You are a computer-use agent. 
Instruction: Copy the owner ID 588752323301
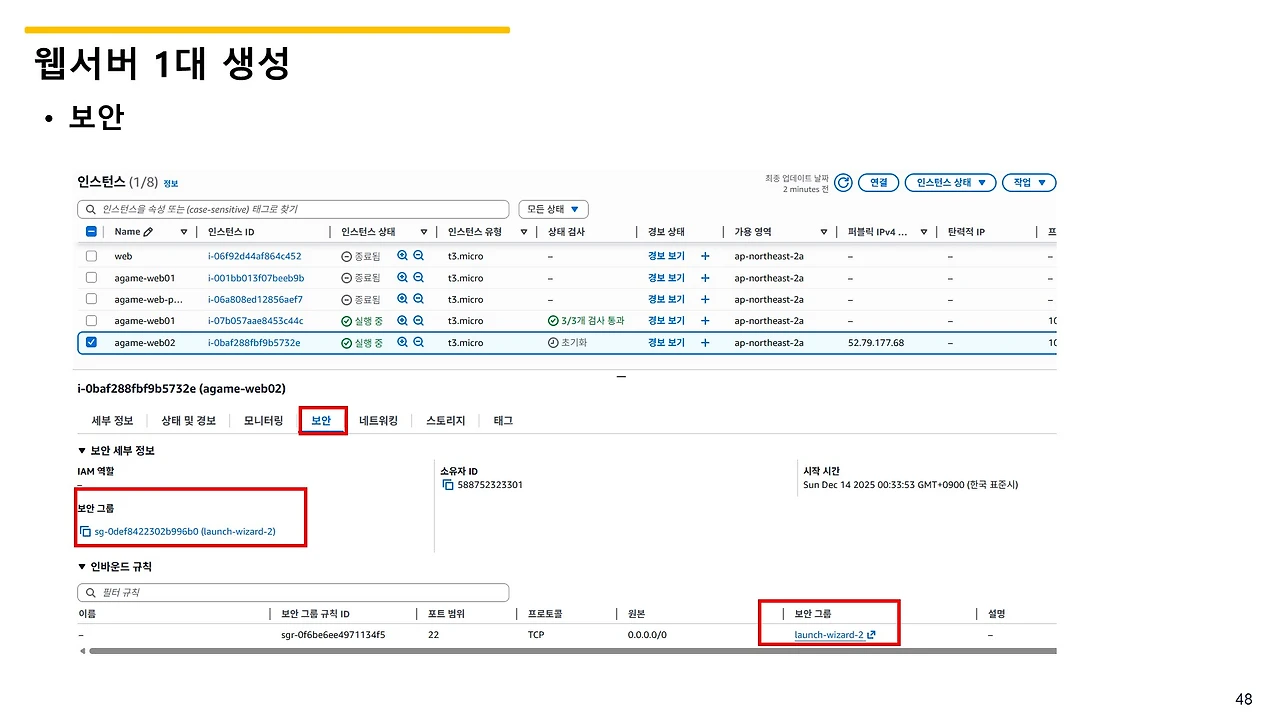click(448, 485)
